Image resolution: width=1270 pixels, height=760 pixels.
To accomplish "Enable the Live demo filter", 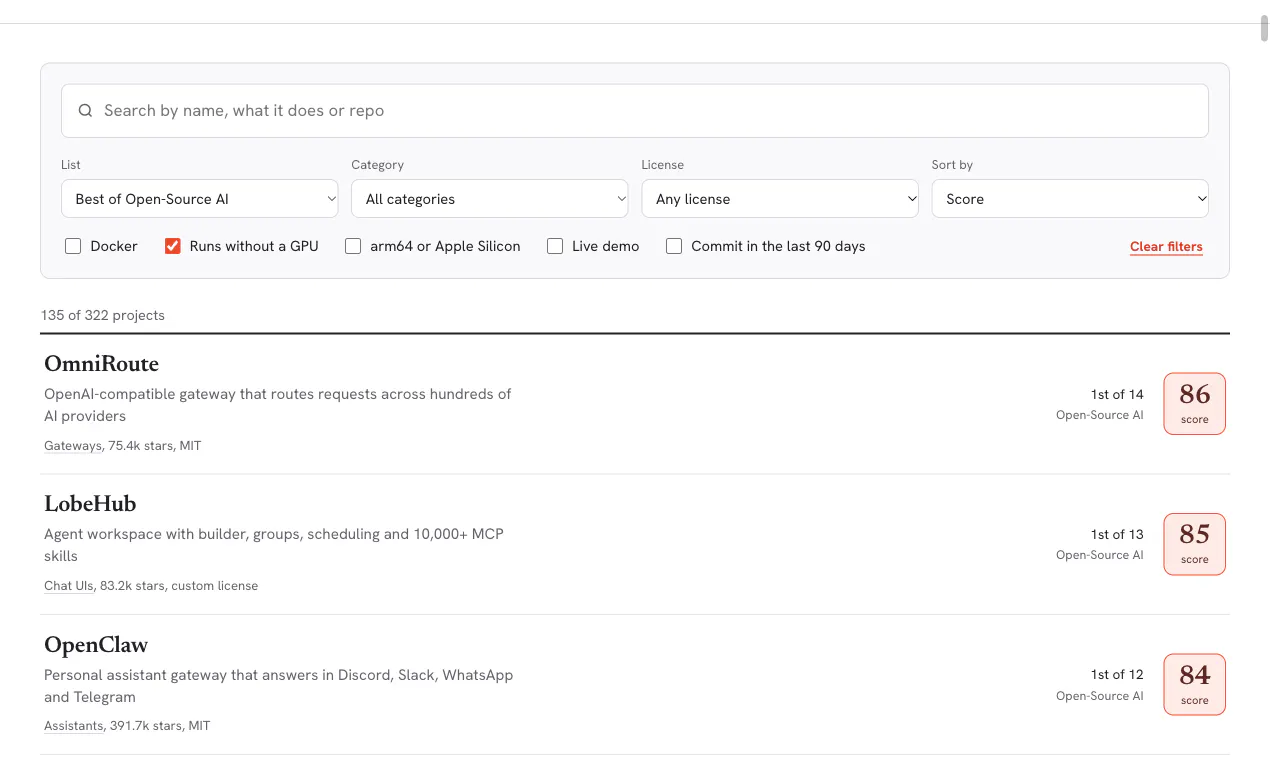I will click(x=555, y=246).
